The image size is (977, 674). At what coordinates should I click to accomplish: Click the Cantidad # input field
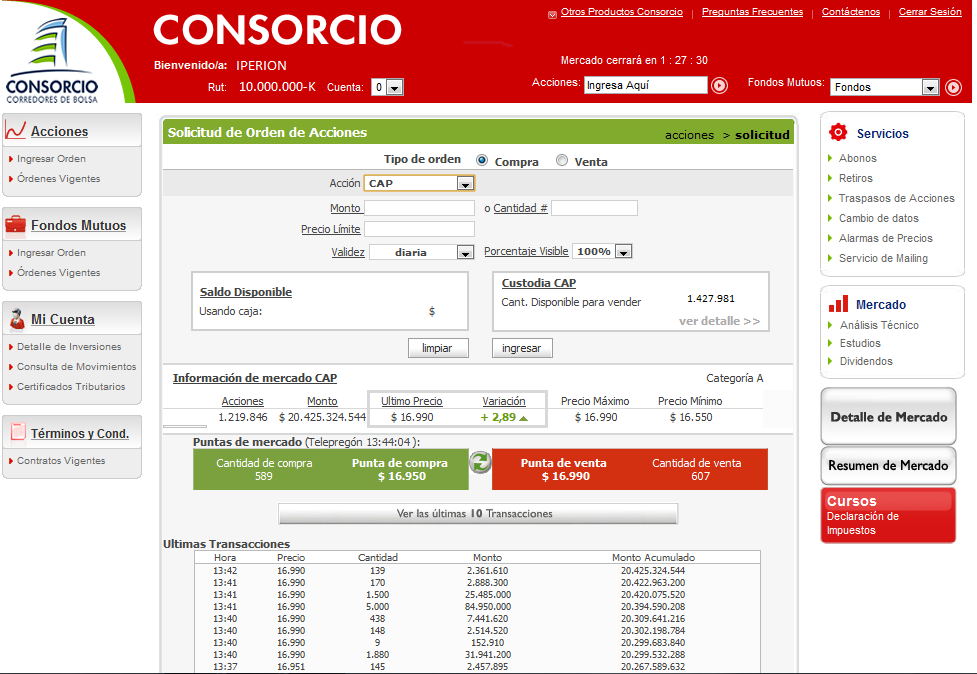click(594, 208)
